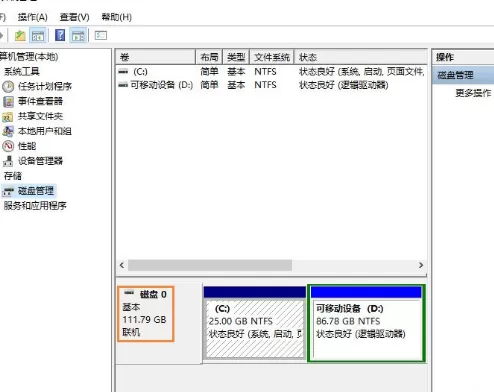494x392 pixels.
Task: Select 系统工具 in the tree
Action: (22, 71)
